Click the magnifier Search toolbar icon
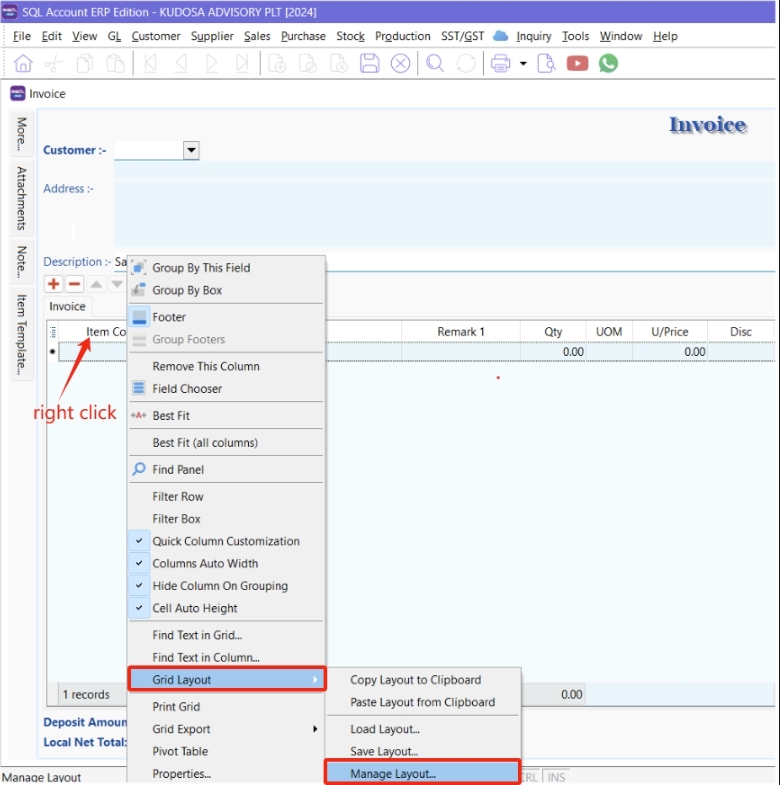Screen dimensions: 780x785 (435, 63)
